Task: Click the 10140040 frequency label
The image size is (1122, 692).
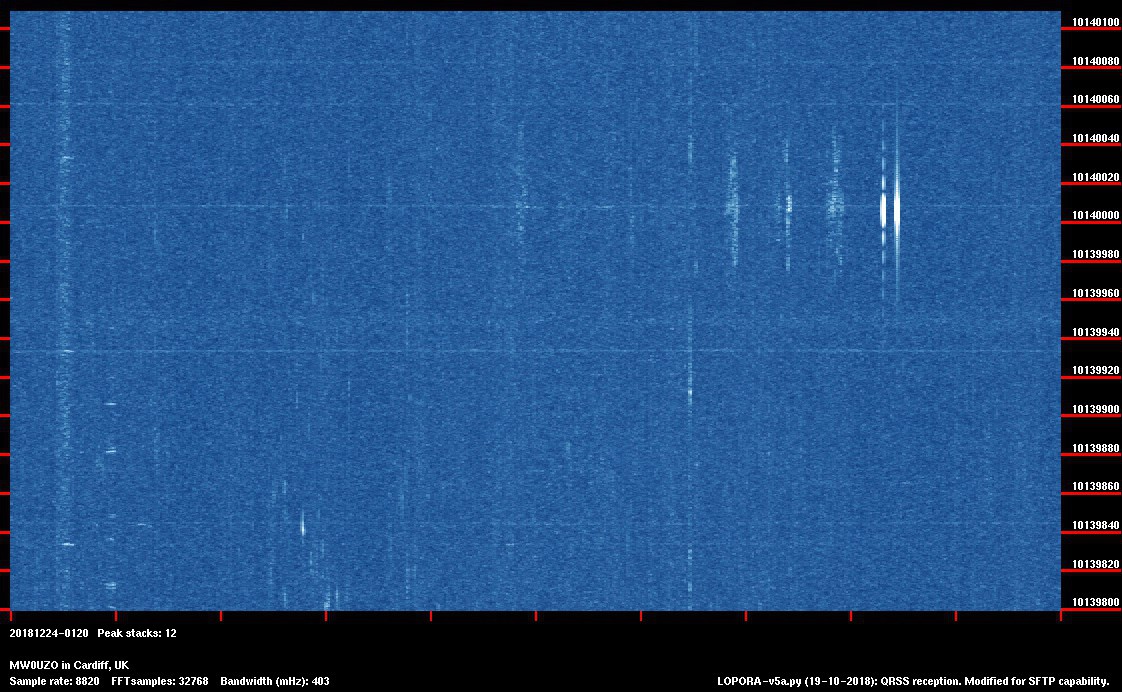Action: click(x=1095, y=138)
